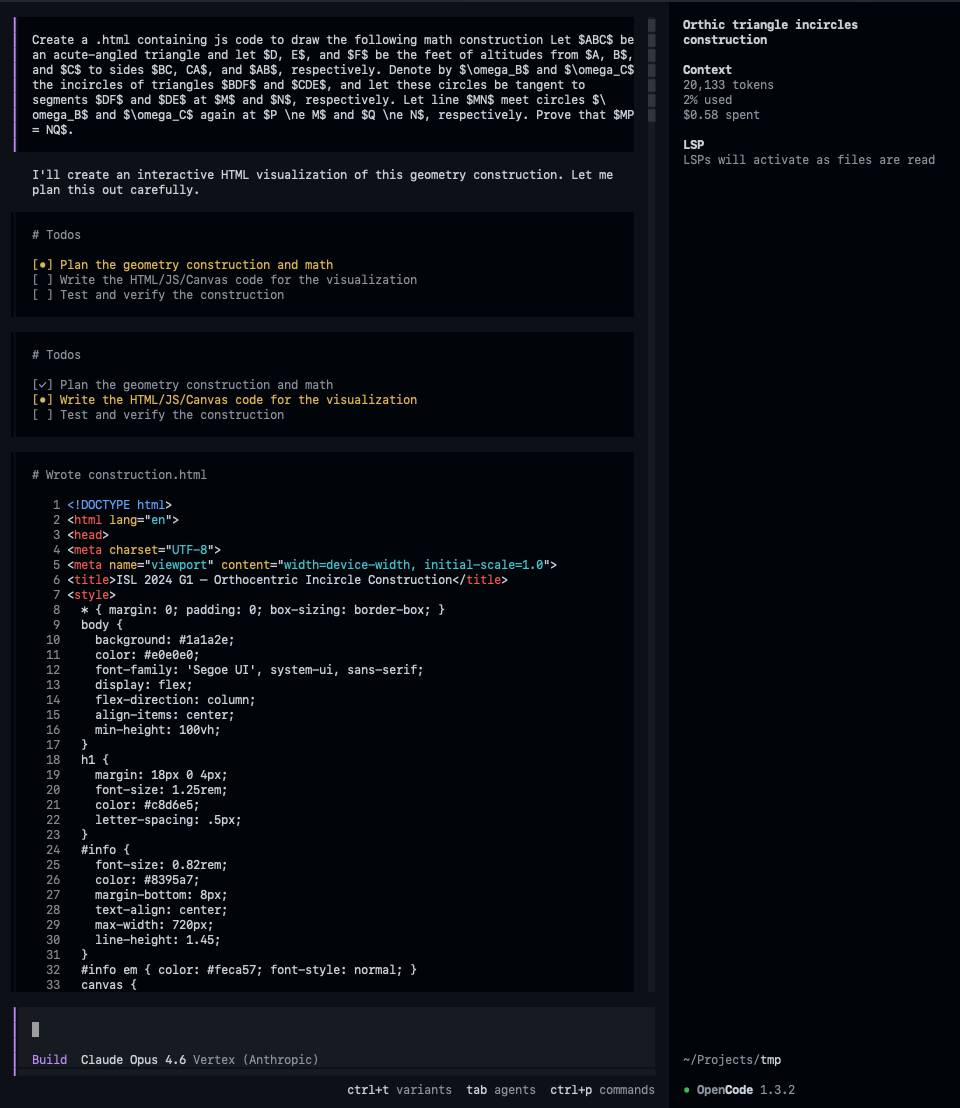Click the green OpenCode status dot

(687, 1090)
